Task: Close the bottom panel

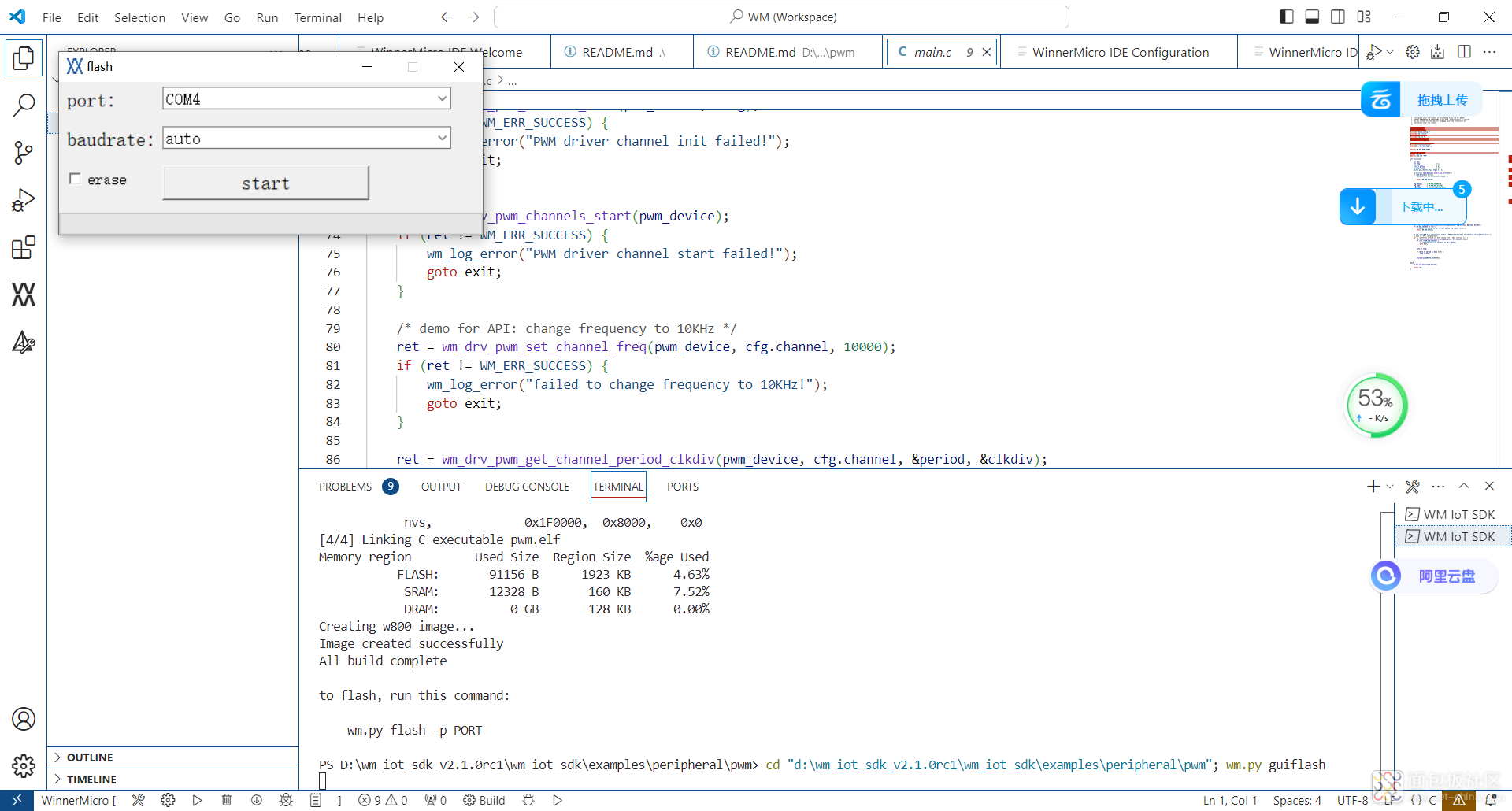Action: (x=1489, y=487)
